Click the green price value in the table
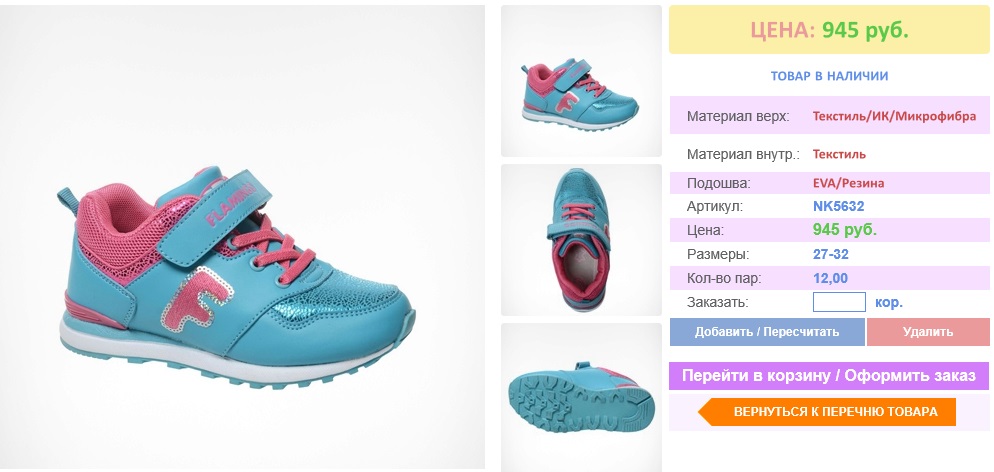994x472 pixels. 844,230
